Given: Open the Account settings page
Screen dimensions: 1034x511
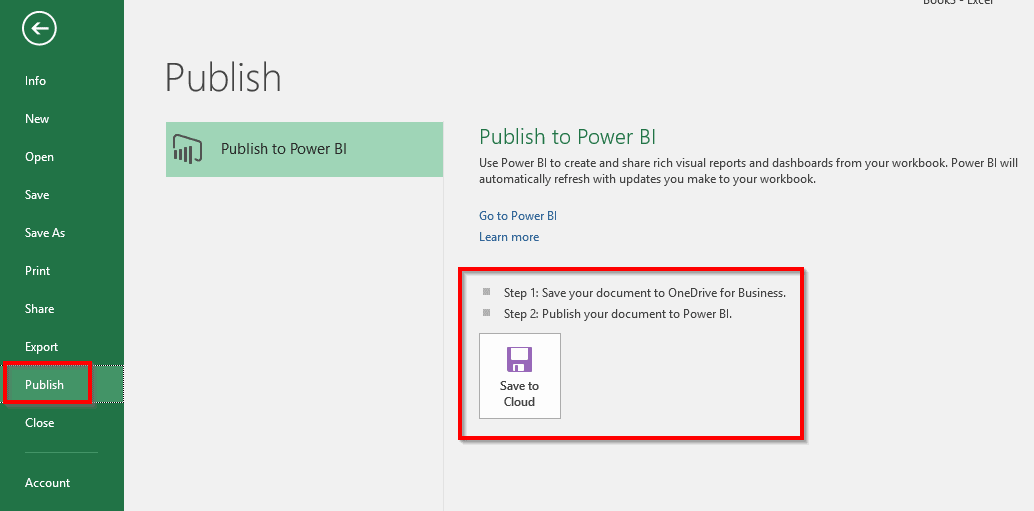Looking at the screenshot, I should click(x=48, y=483).
